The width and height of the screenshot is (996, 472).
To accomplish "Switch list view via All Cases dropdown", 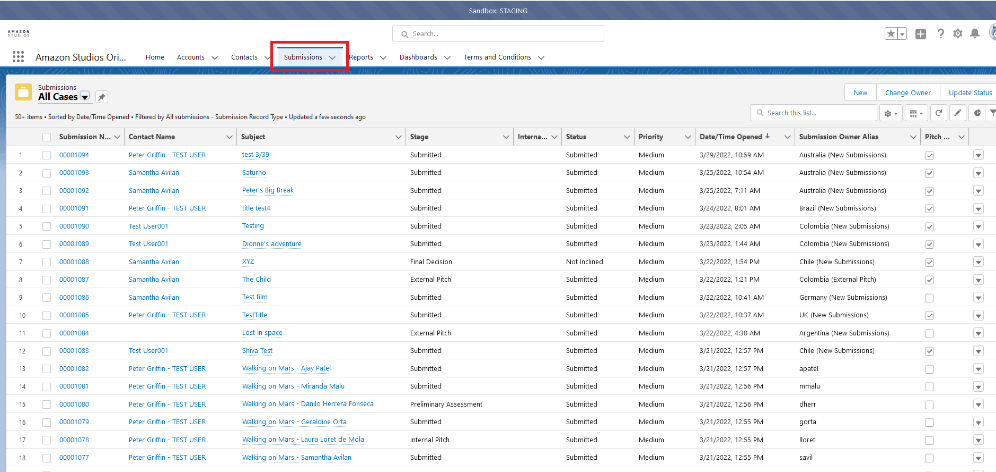I will [85, 97].
